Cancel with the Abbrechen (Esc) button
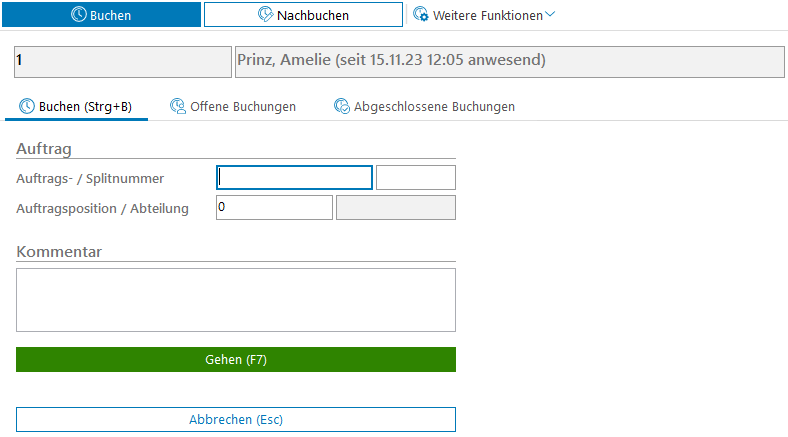The height and width of the screenshot is (437, 788). (236, 419)
